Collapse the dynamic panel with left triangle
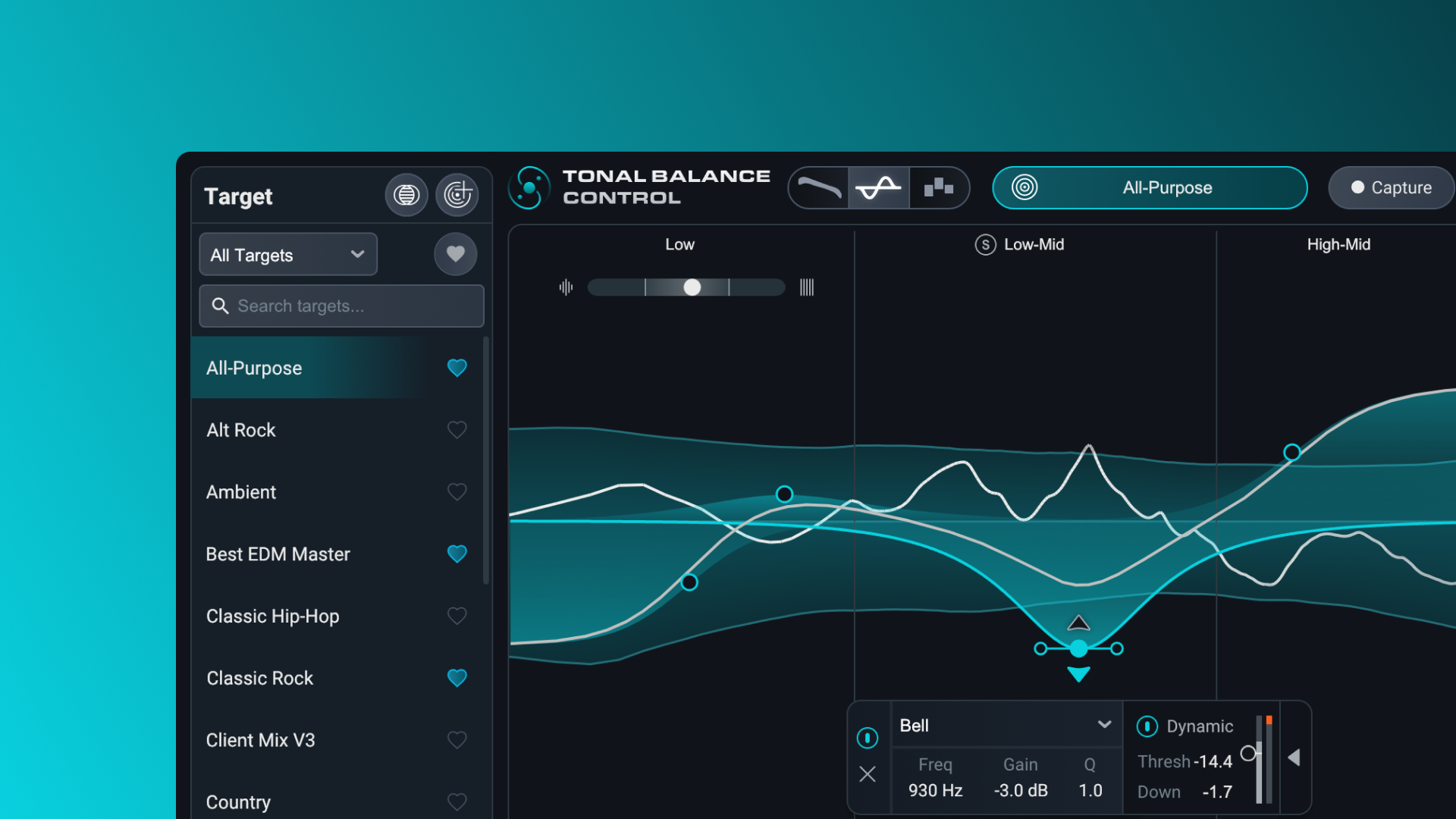1456x819 pixels. tap(1294, 758)
